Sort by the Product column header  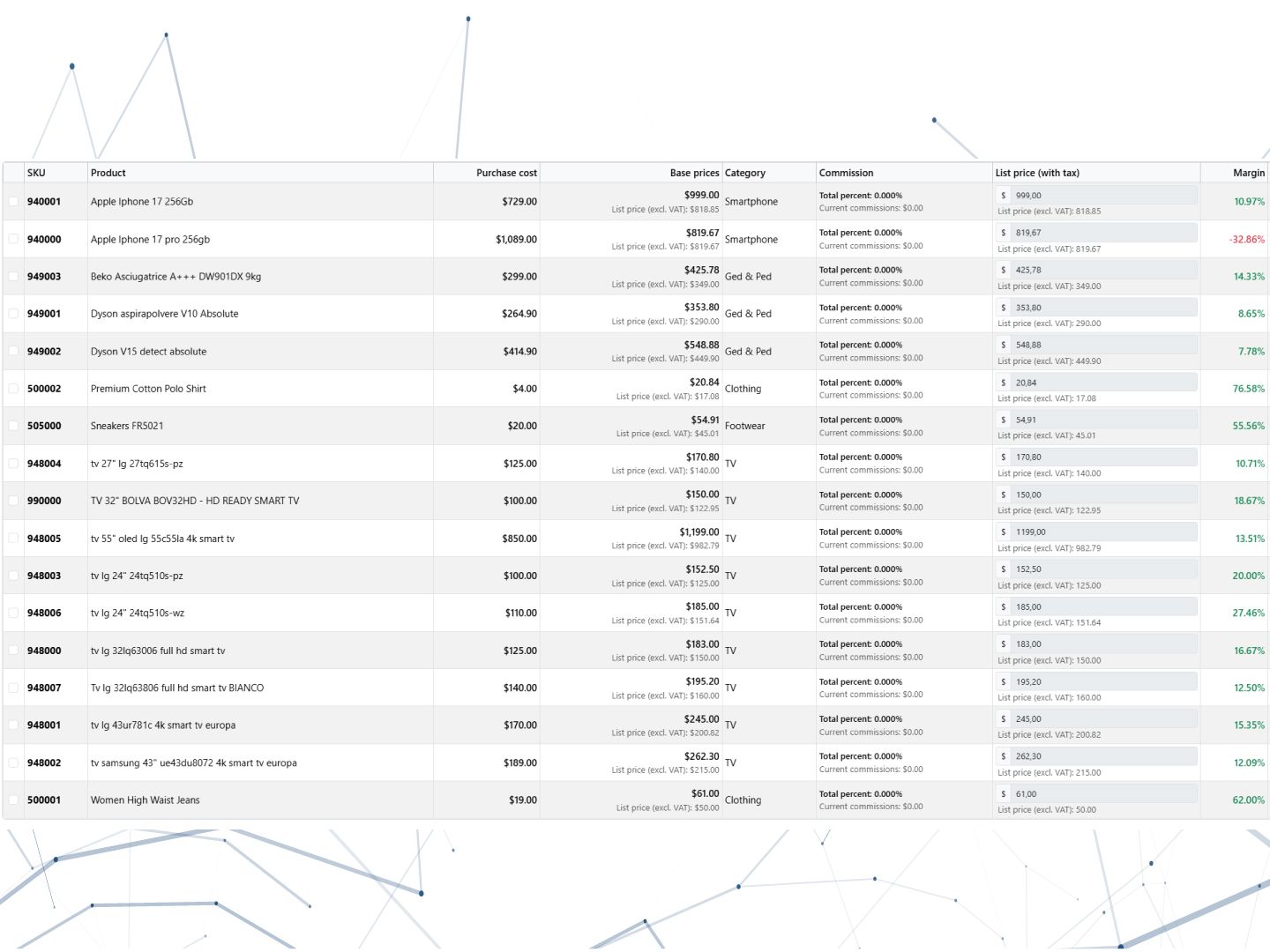click(108, 173)
